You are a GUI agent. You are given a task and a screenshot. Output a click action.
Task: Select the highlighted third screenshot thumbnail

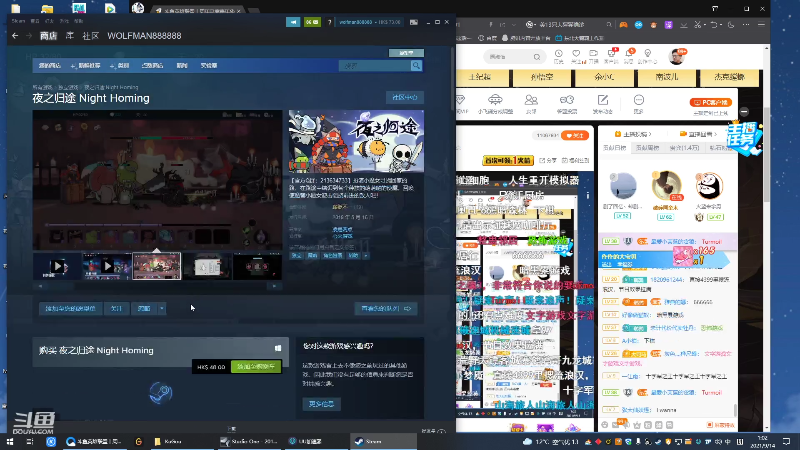coord(157,266)
